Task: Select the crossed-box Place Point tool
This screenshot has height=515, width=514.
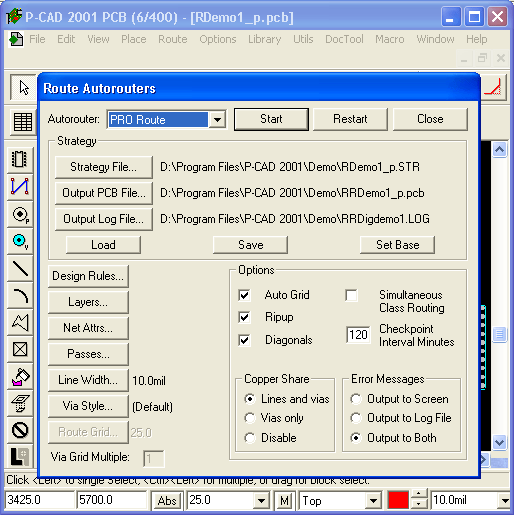Action: point(20,349)
